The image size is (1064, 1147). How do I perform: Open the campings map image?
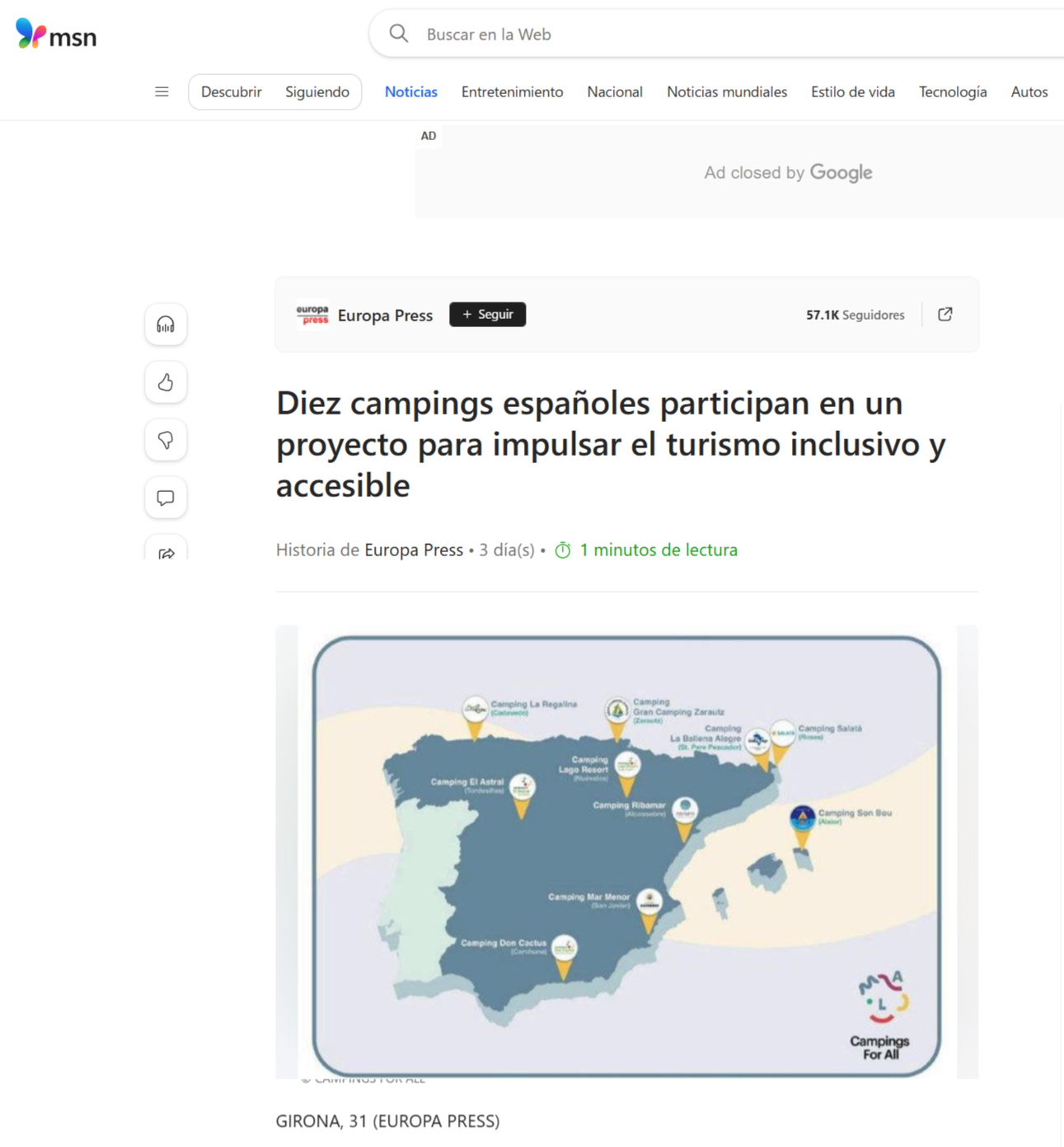[626, 853]
